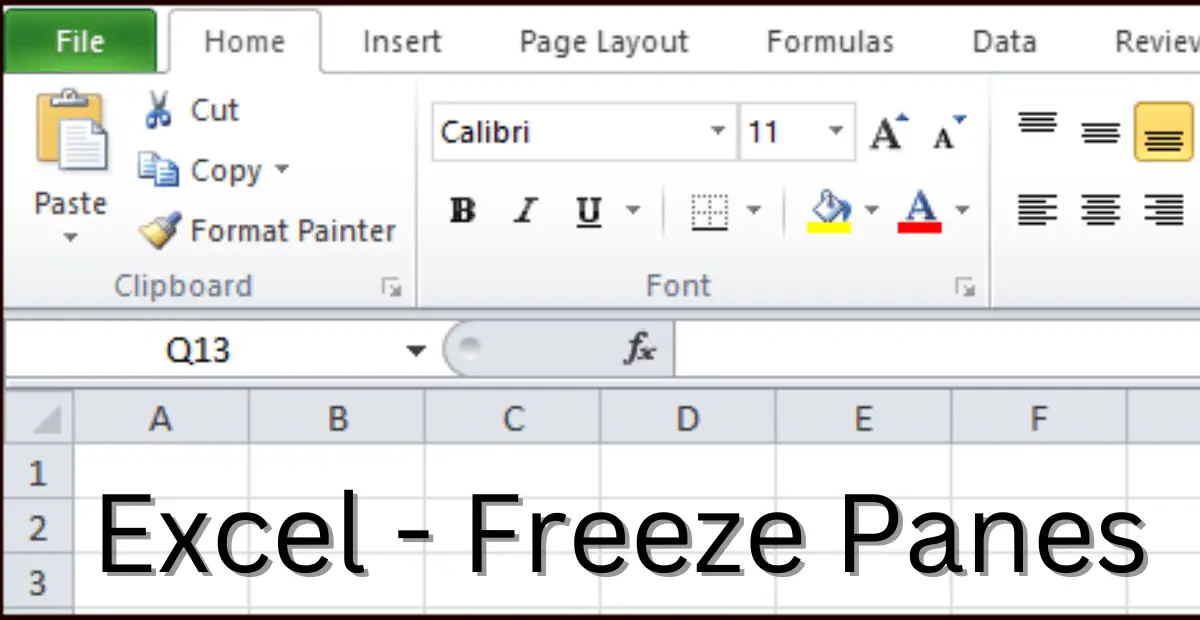Open the font size dropdown

tap(836, 131)
